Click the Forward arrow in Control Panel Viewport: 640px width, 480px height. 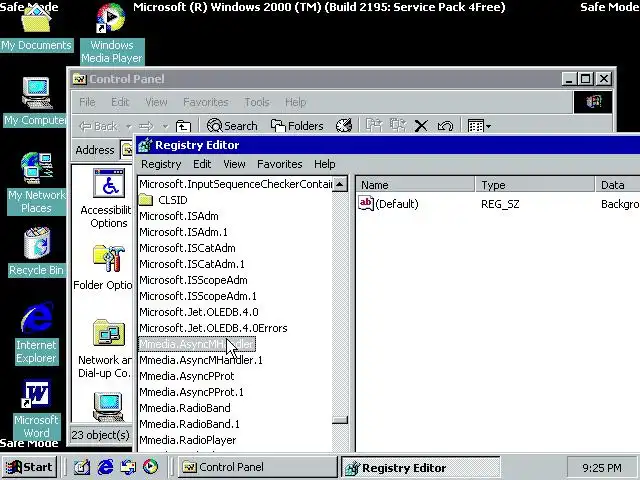click(147, 126)
